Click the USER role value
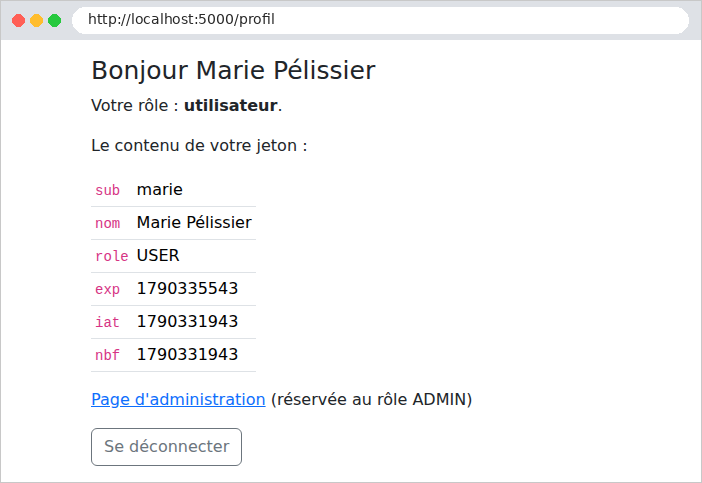The width and height of the screenshot is (702, 483). (x=158, y=256)
